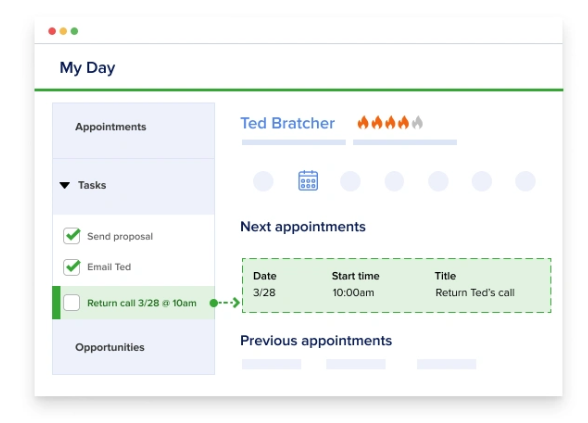Select the circle icon left of calendar

(x=263, y=181)
